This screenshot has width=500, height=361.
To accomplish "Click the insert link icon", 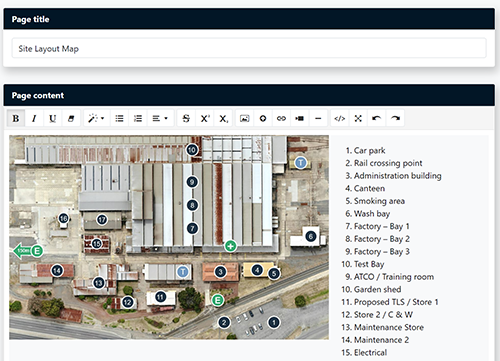I will point(281,118).
